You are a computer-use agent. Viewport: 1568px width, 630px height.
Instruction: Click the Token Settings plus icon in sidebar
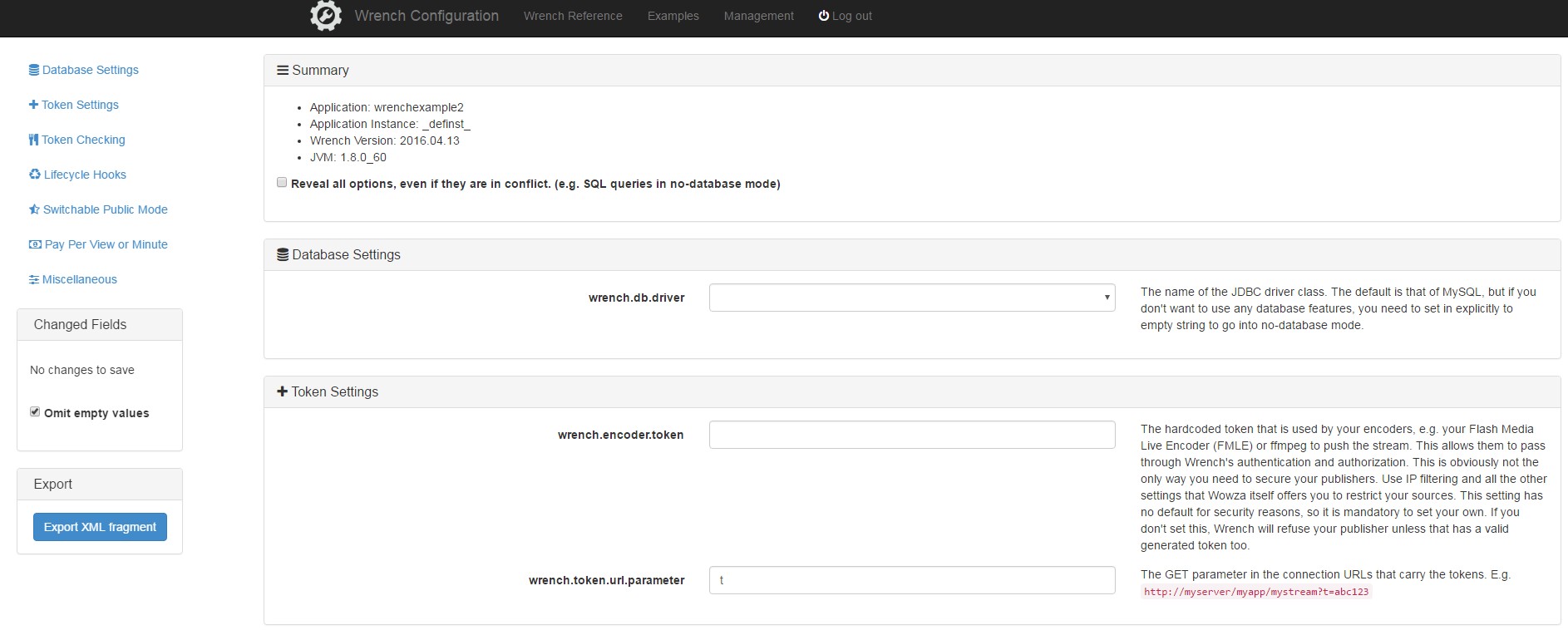pos(33,105)
